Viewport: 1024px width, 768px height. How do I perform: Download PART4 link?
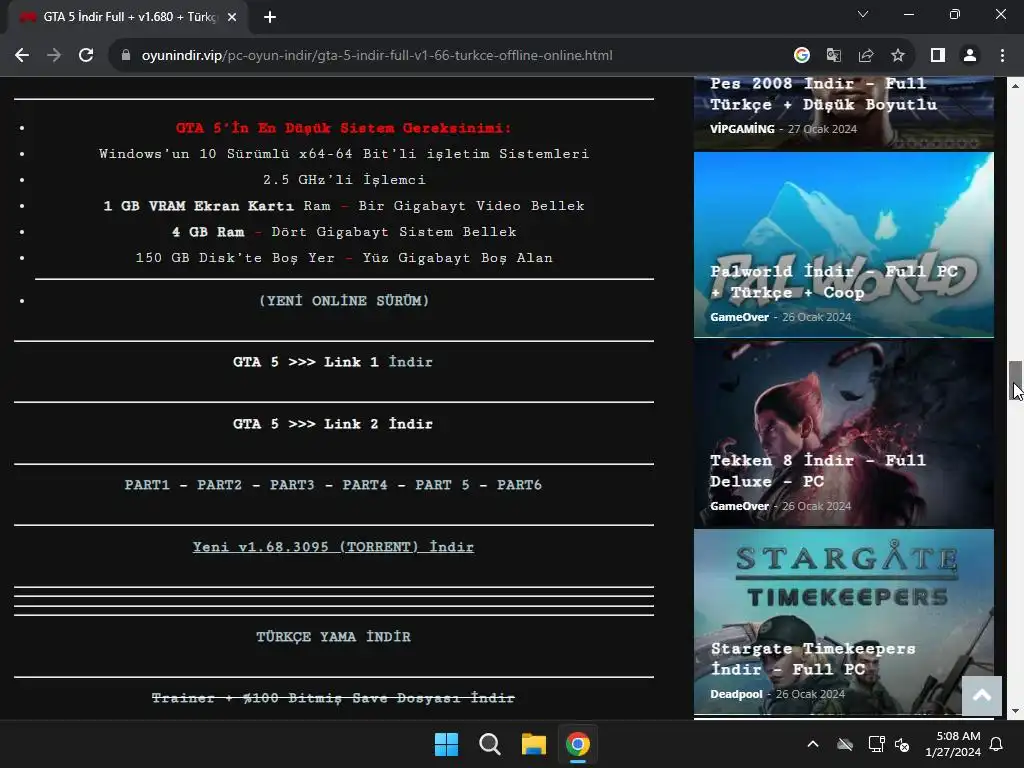365,485
